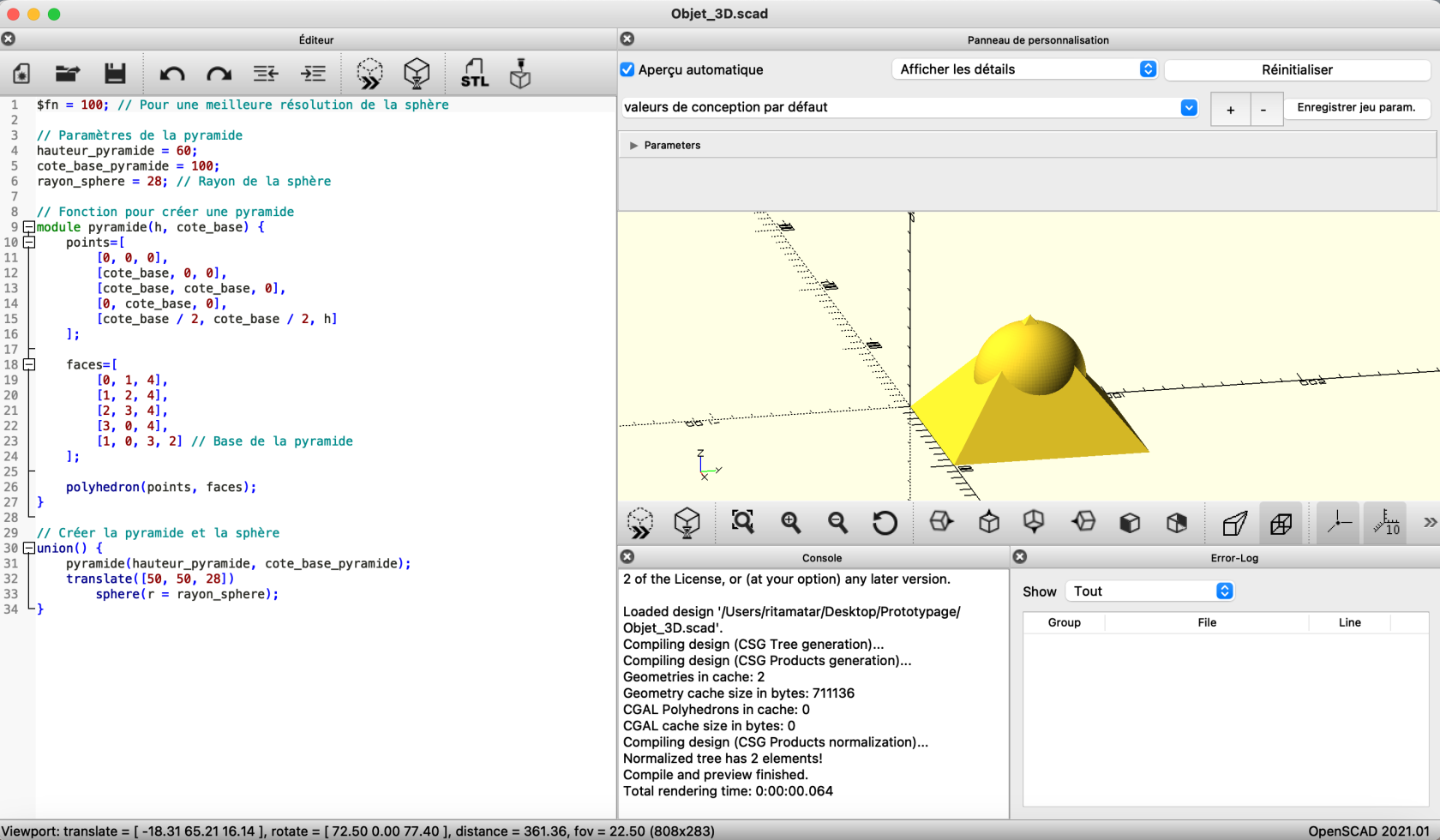Undo the last edit in the editor
Viewport: 1440px width, 840px height.
tap(172, 74)
